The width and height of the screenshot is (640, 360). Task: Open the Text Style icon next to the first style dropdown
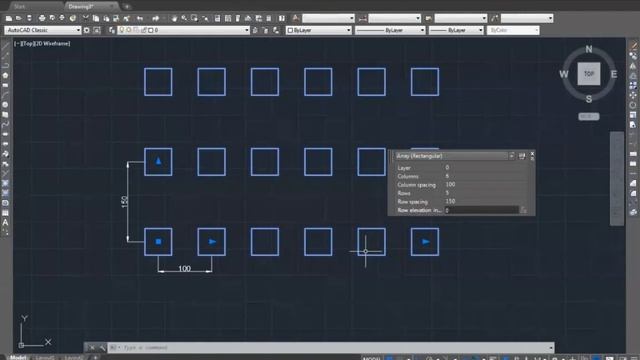coord(296,18)
